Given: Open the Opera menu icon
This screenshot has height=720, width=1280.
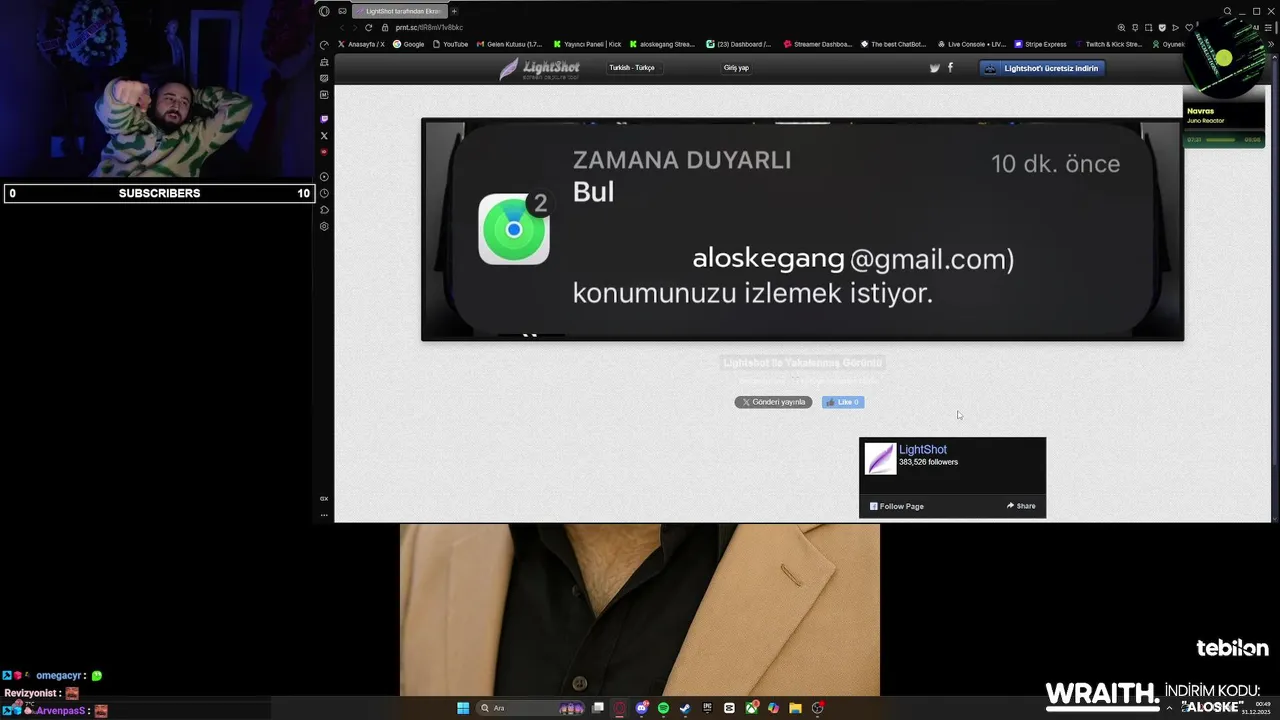Looking at the screenshot, I should pos(324,11).
